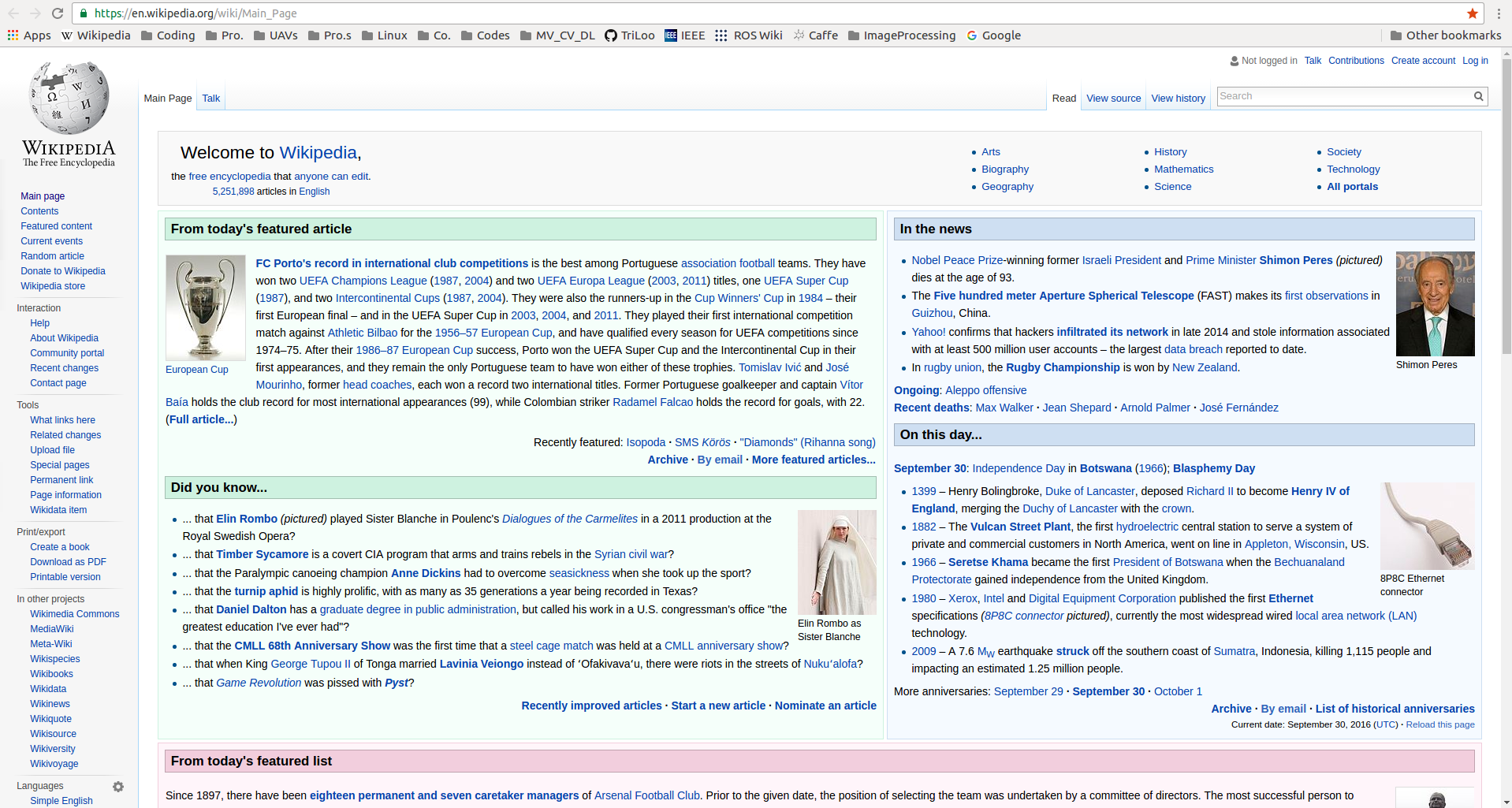Click the secure lock icon in address bar
Image resolution: width=1512 pixels, height=808 pixels.
coord(84,13)
